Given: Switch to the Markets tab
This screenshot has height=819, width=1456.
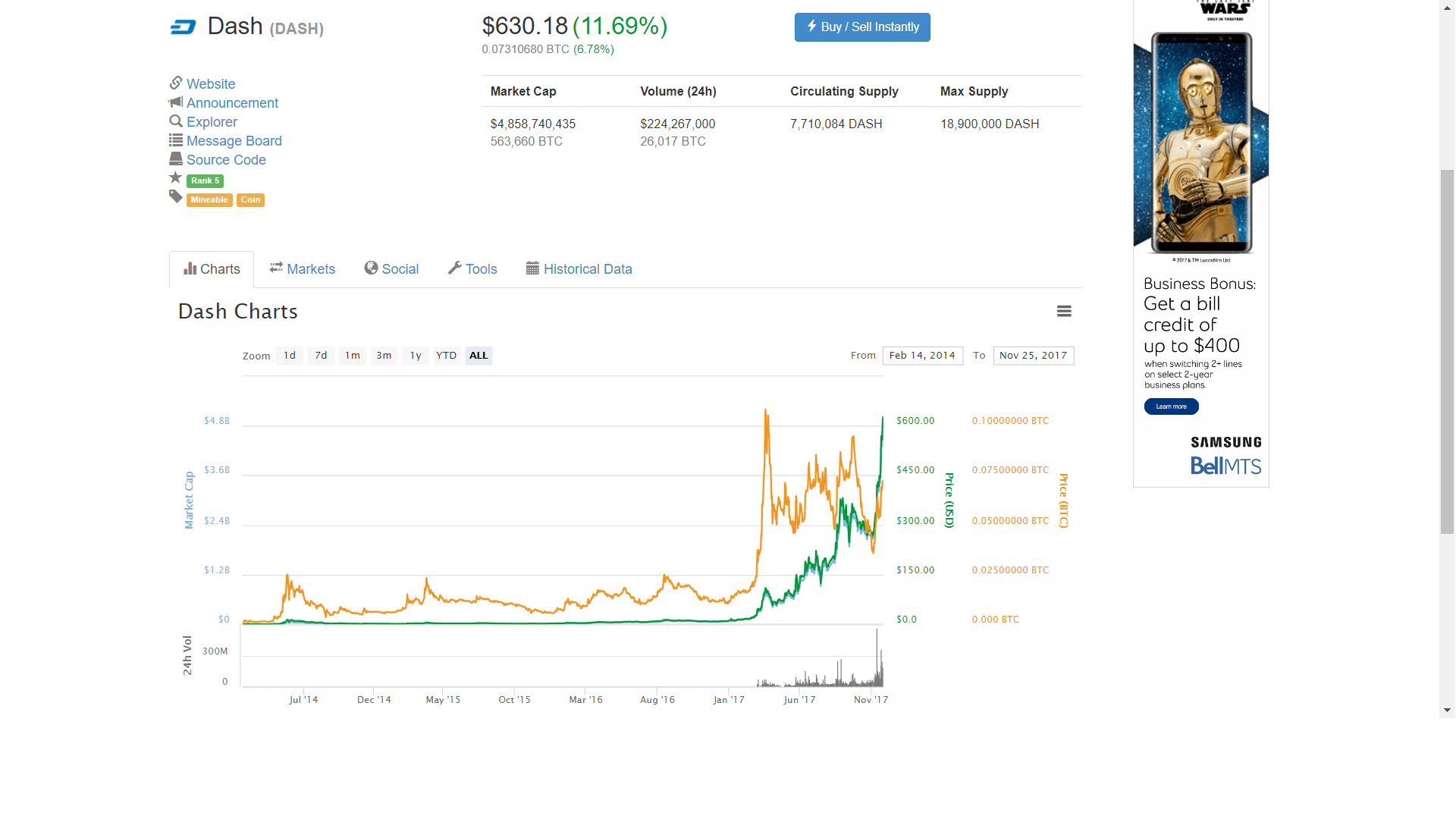Looking at the screenshot, I should (303, 269).
